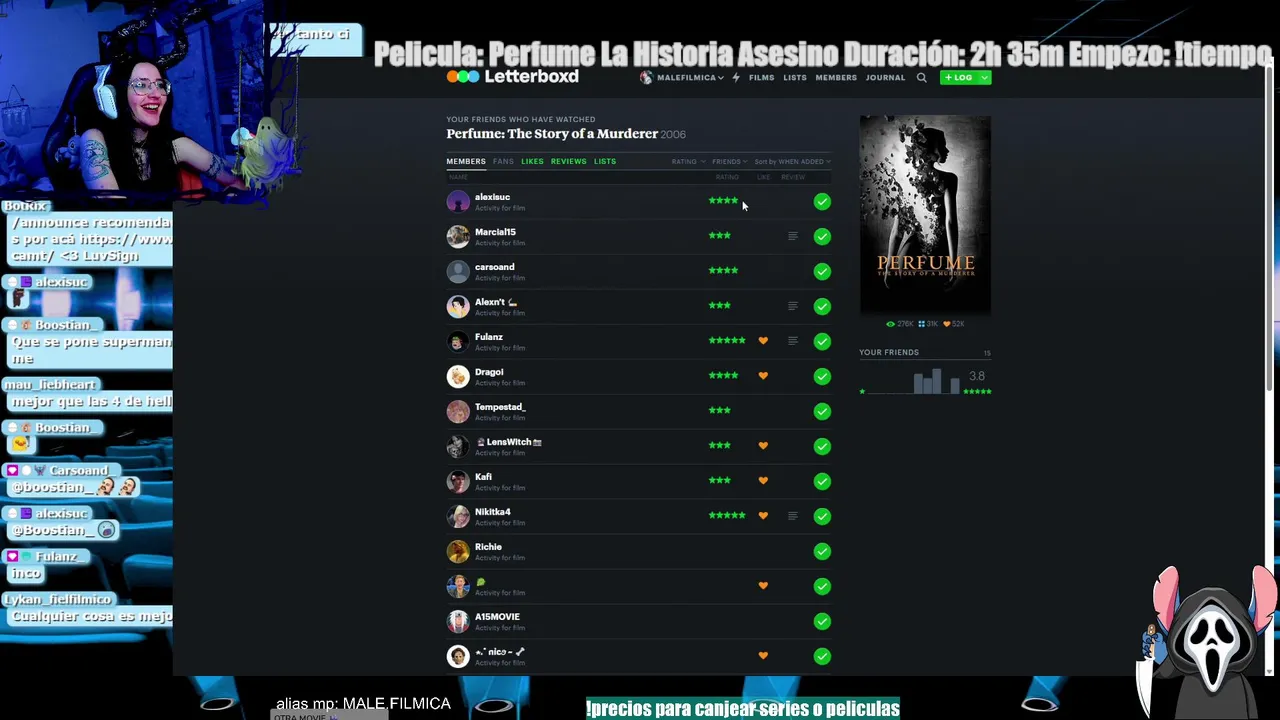Image resolution: width=1280 pixels, height=720 pixels.
Task: Open the Perfume: The Story of a Murderer title link
Action: pyautogui.click(x=552, y=134)
